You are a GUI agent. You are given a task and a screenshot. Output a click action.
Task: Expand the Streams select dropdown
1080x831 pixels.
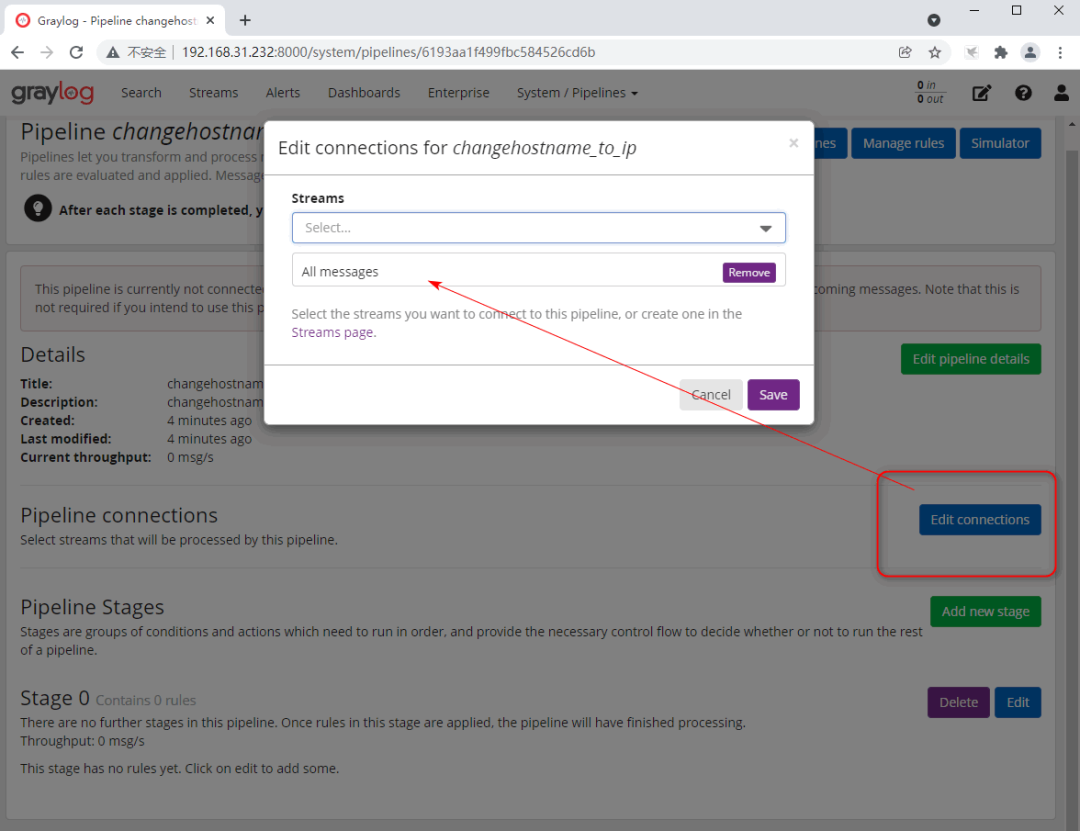click(x=765, y=228)
